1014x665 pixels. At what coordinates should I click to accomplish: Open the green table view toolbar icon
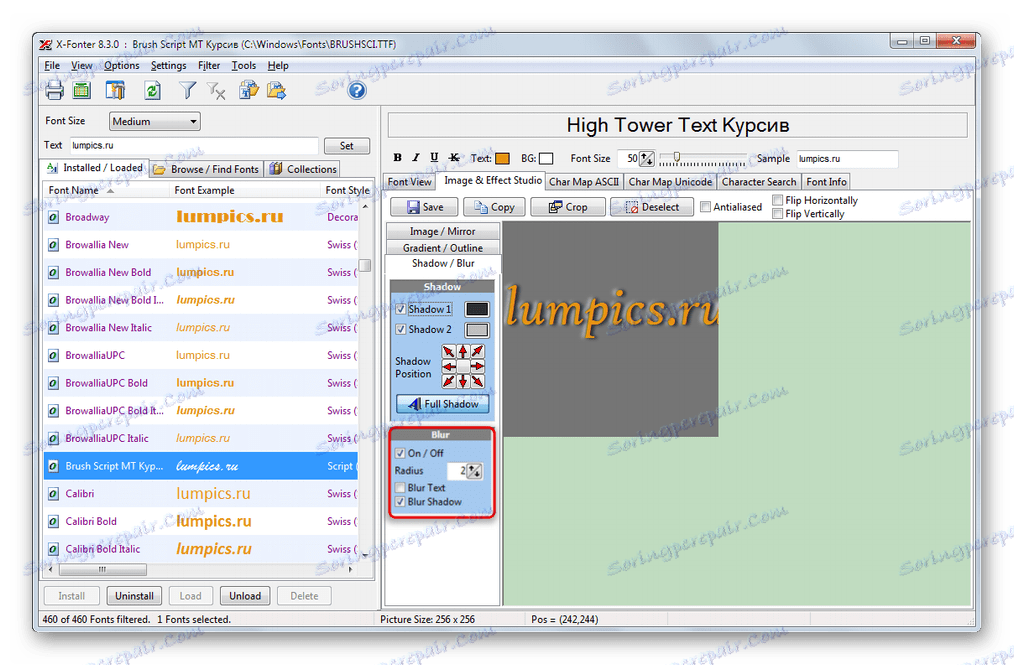82,90
